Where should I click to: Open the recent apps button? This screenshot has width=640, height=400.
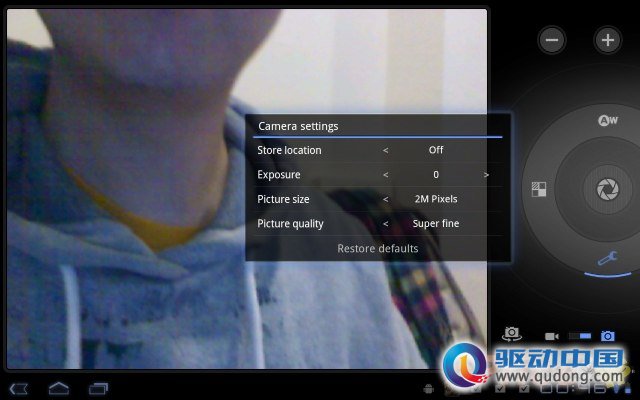(98, 389)
